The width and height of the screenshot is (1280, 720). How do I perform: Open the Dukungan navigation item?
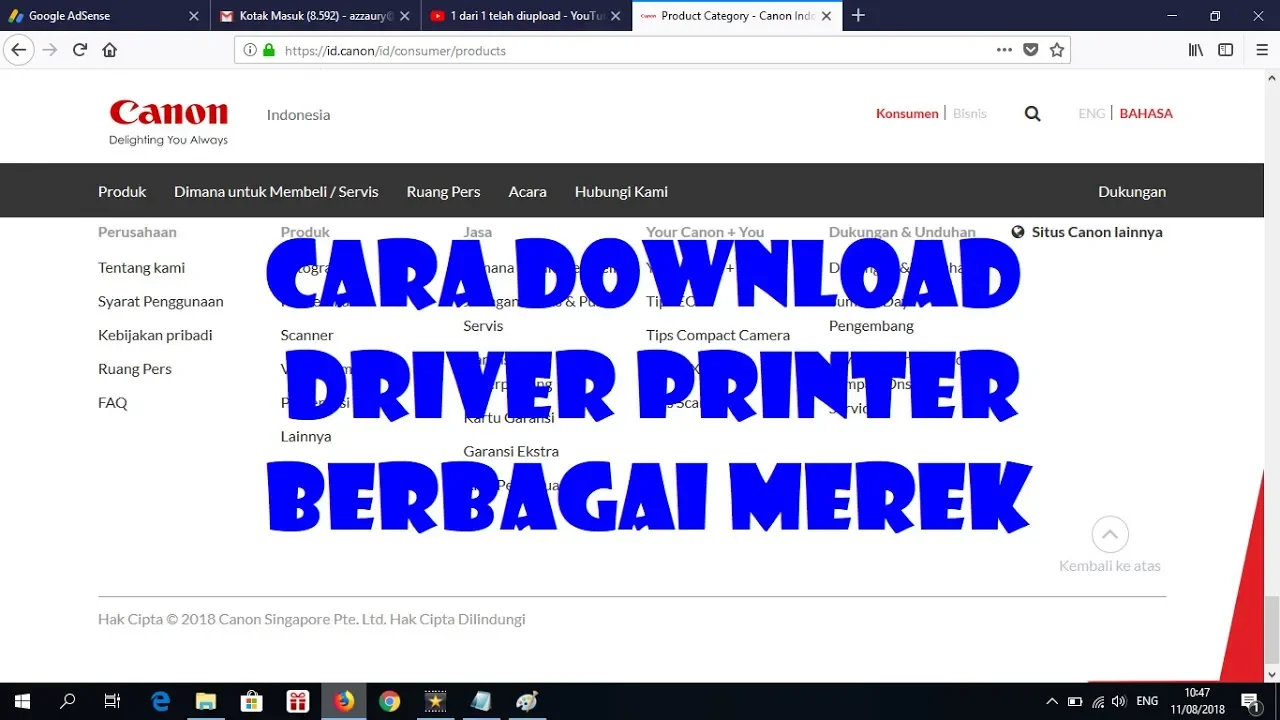click(1132, 191)
